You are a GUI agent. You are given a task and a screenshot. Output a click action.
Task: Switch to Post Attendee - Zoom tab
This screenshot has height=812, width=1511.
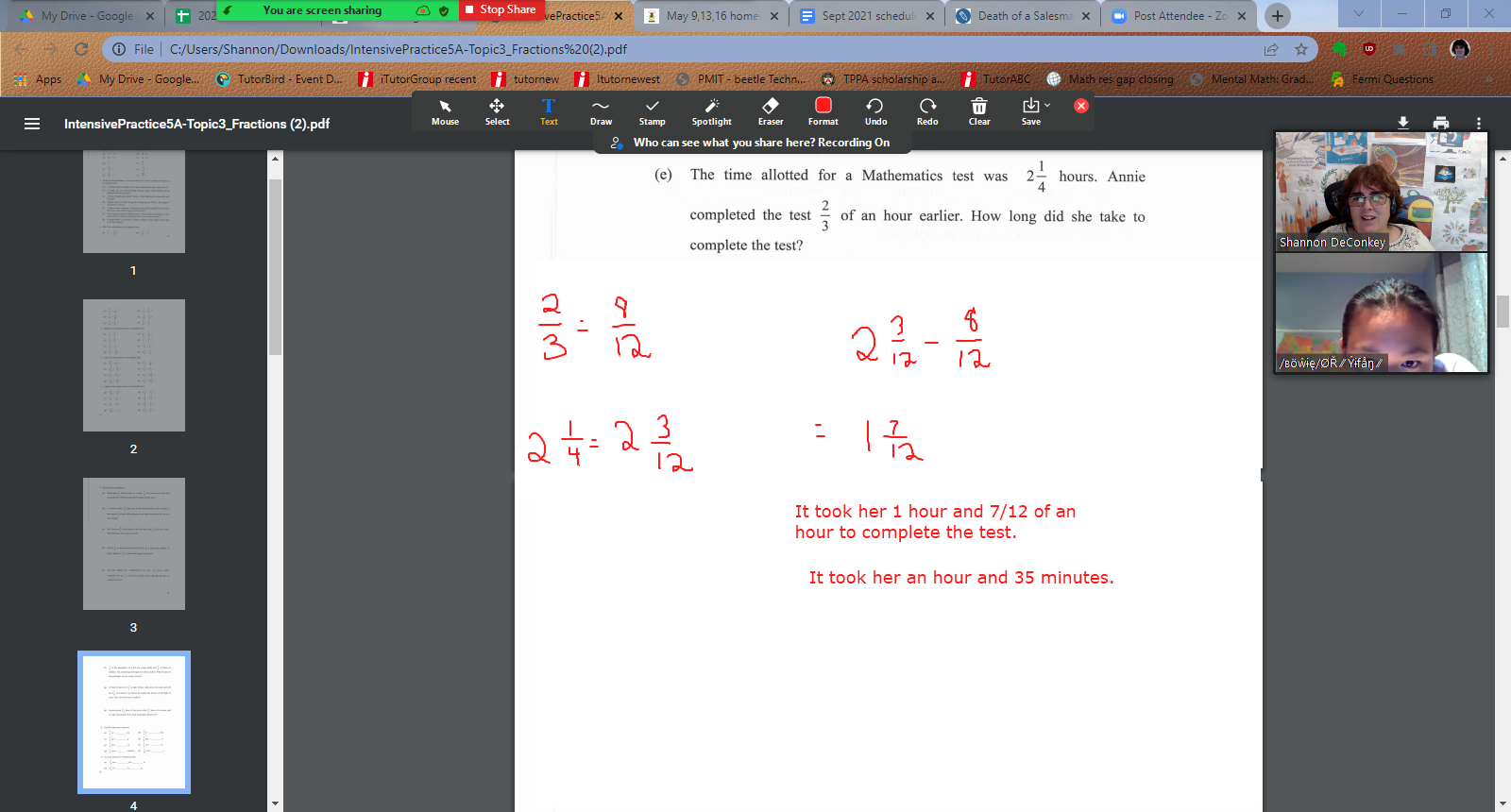click(1180, 16)
